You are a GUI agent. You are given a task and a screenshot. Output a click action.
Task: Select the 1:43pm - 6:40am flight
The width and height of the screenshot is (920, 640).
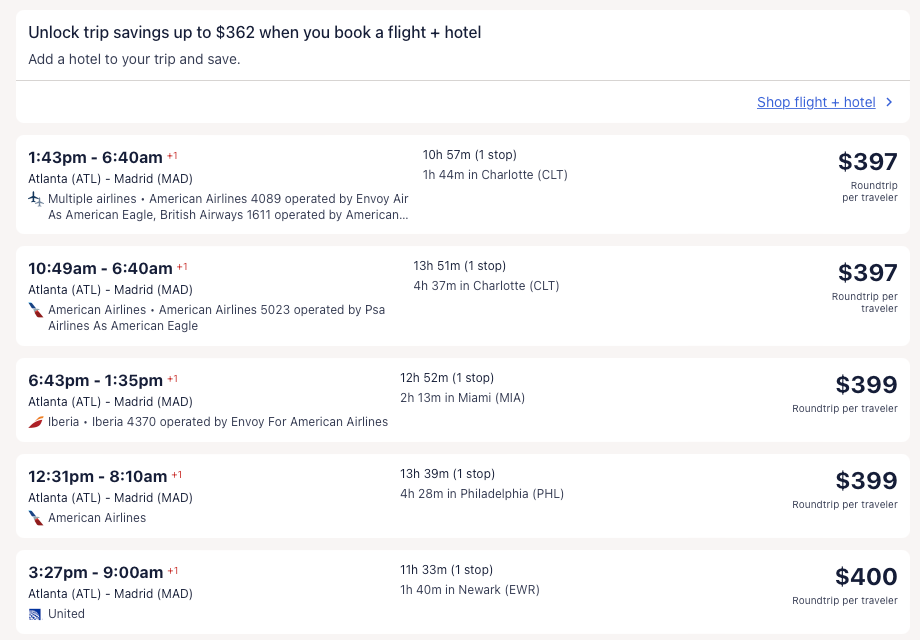95,157
